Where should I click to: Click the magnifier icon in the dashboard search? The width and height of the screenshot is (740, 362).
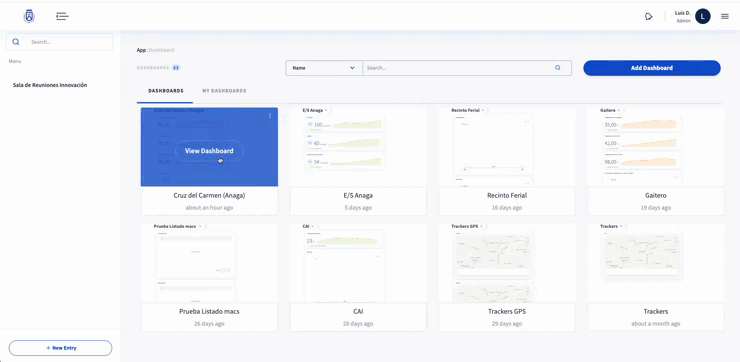558,68
